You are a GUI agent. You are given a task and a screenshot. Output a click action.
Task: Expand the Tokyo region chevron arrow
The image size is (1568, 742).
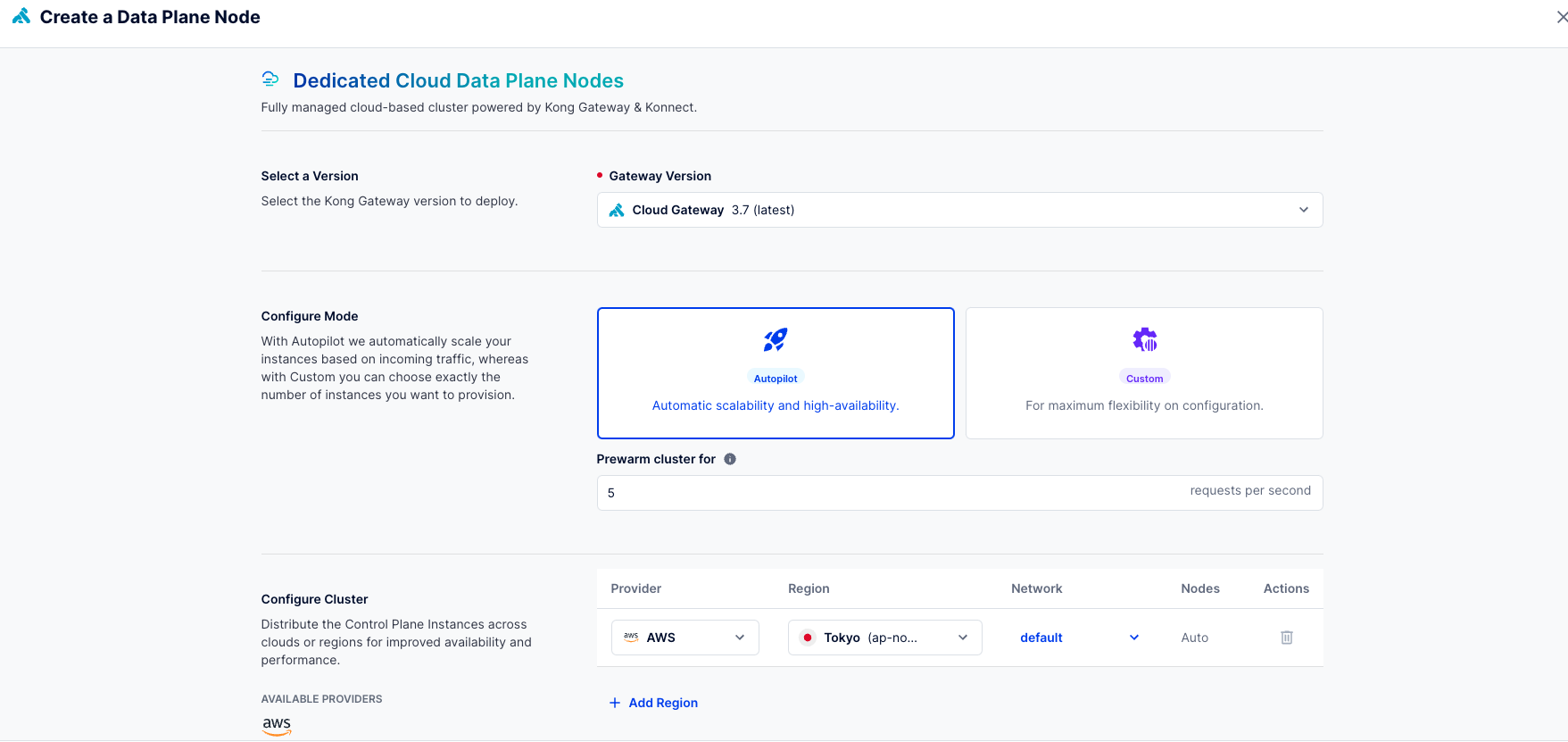(x=963, y=638)
